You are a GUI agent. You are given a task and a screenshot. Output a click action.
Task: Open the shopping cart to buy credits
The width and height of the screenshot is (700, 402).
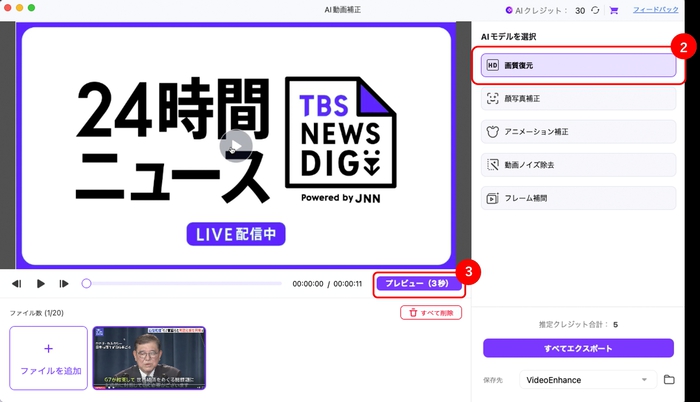click(614, 10)
